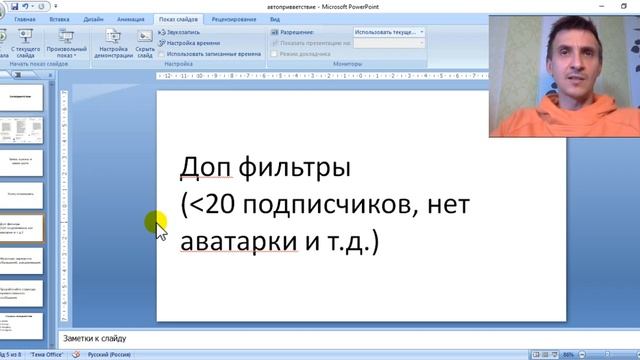The width and height of the screenshot is (640, 360).
Task: Start Звукозапись narration recording
Action: pos(179,32)
